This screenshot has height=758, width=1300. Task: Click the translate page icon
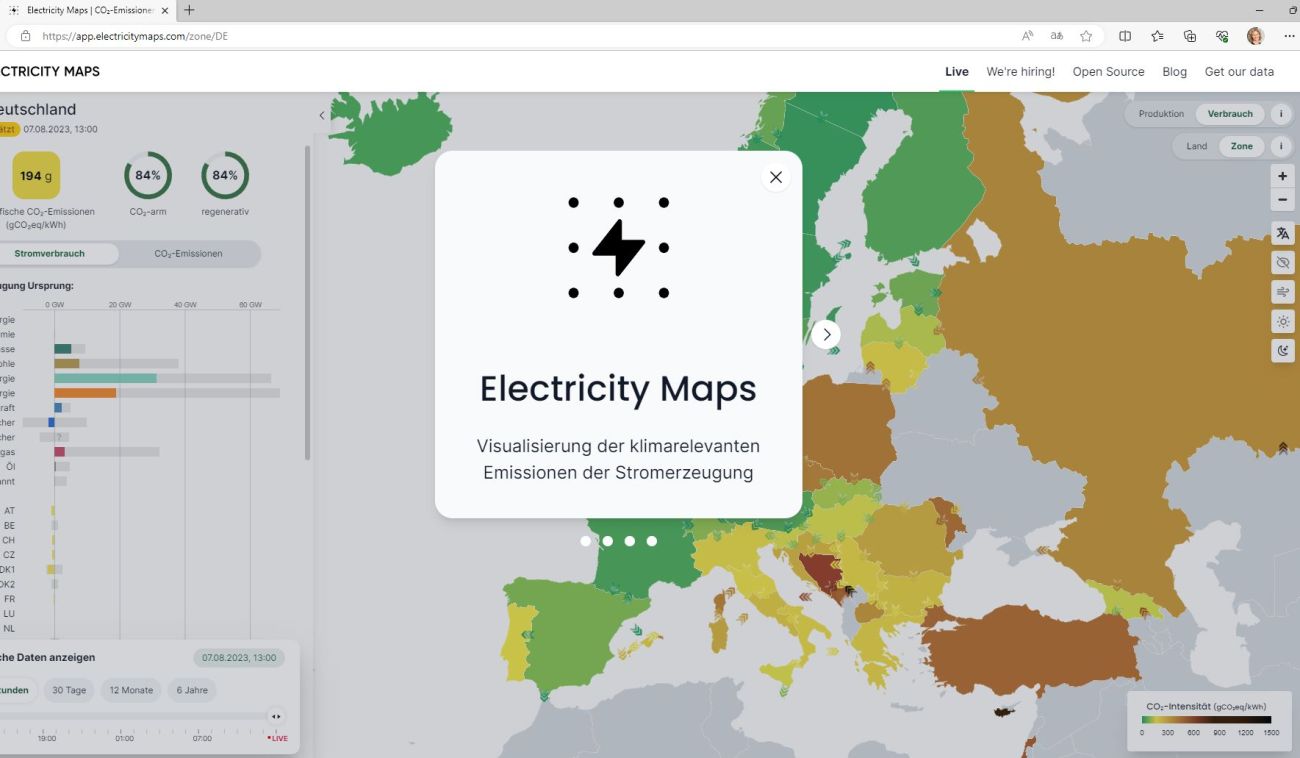tap(1056, 36)
